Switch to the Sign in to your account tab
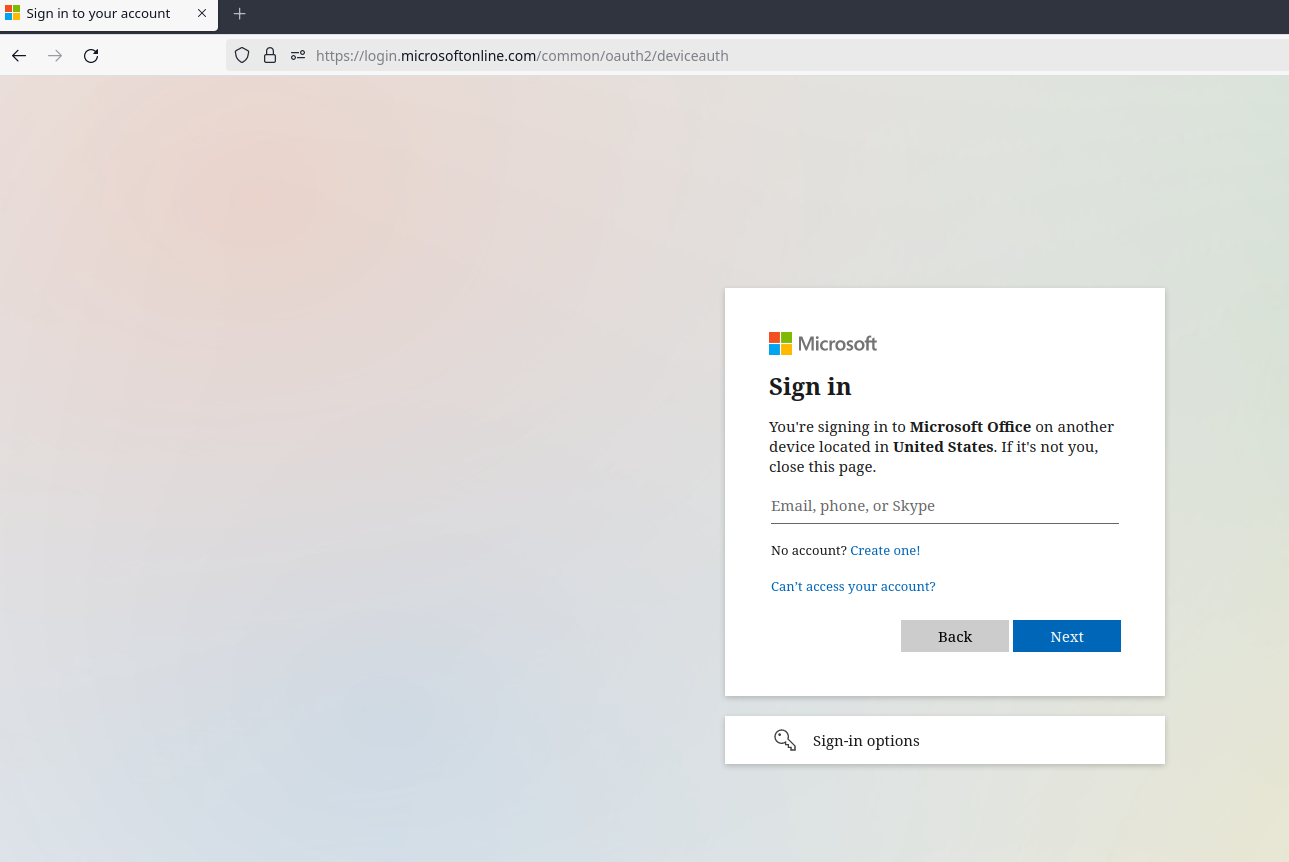This screenshot has height=862, width=1289. coord(100,13)
